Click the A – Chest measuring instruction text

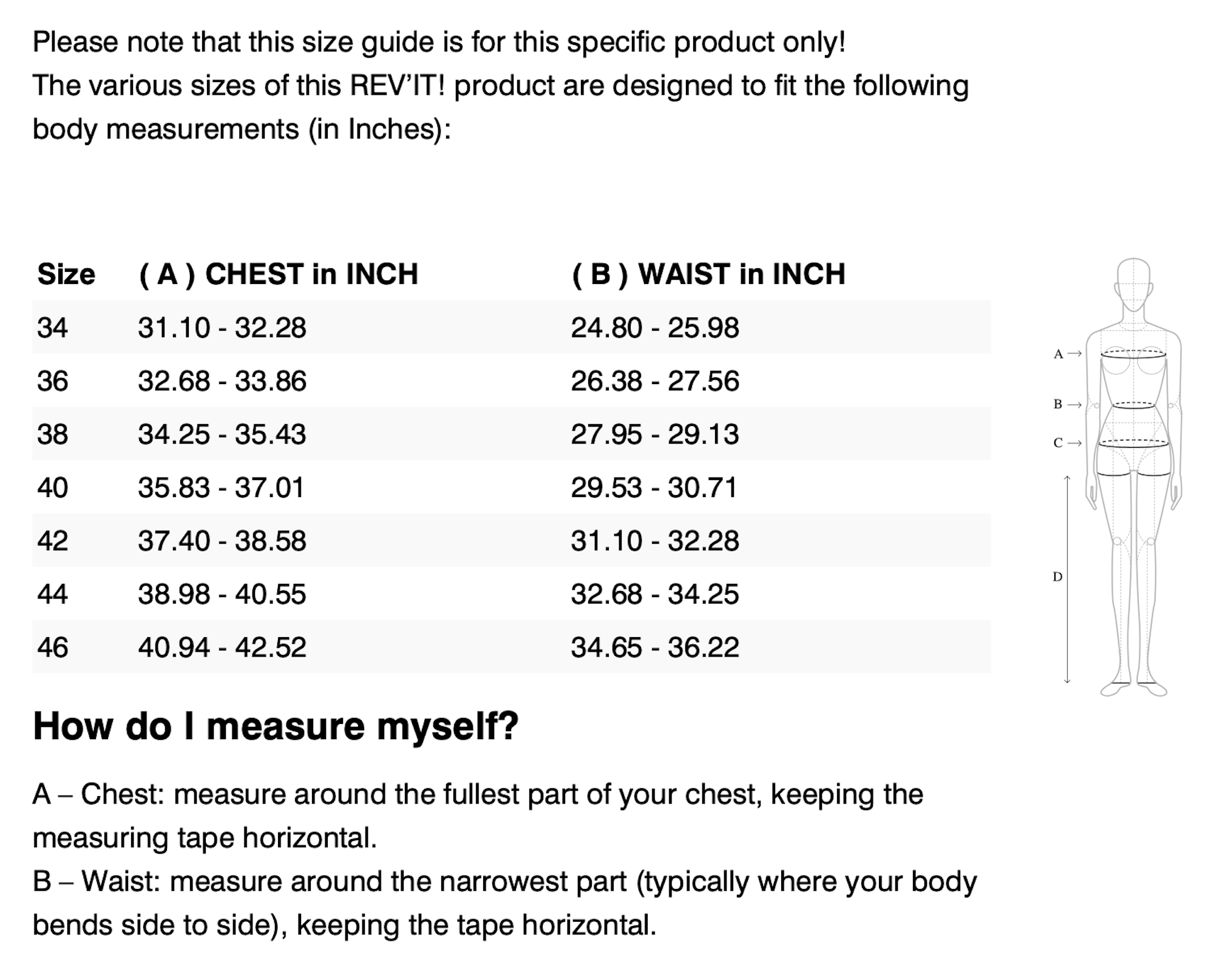pos(478,816)
